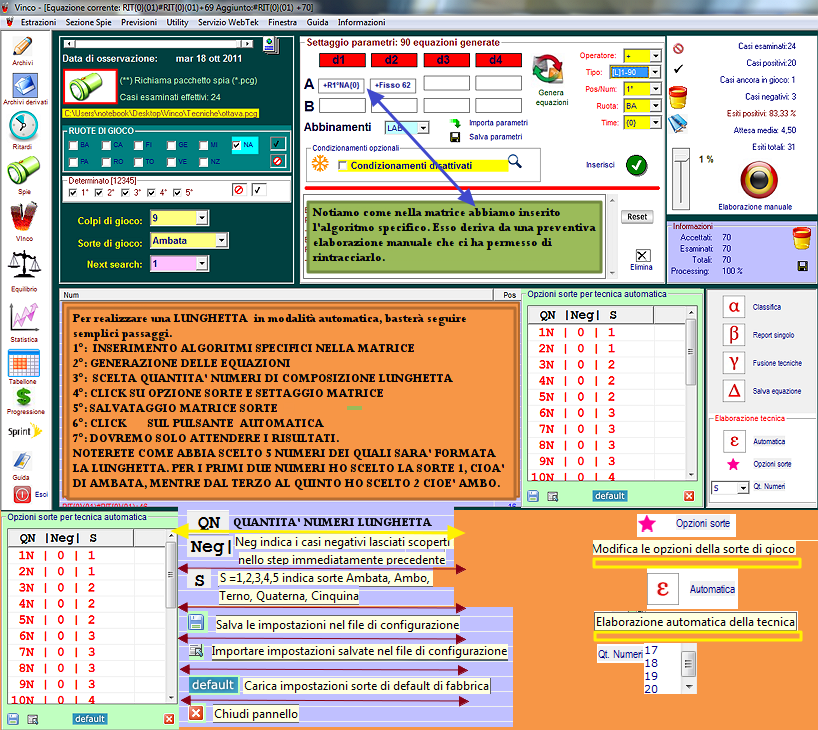Click the pink star beside the Qt. Numeri dropdown
The image size is (818, 730).
(733, 464)
